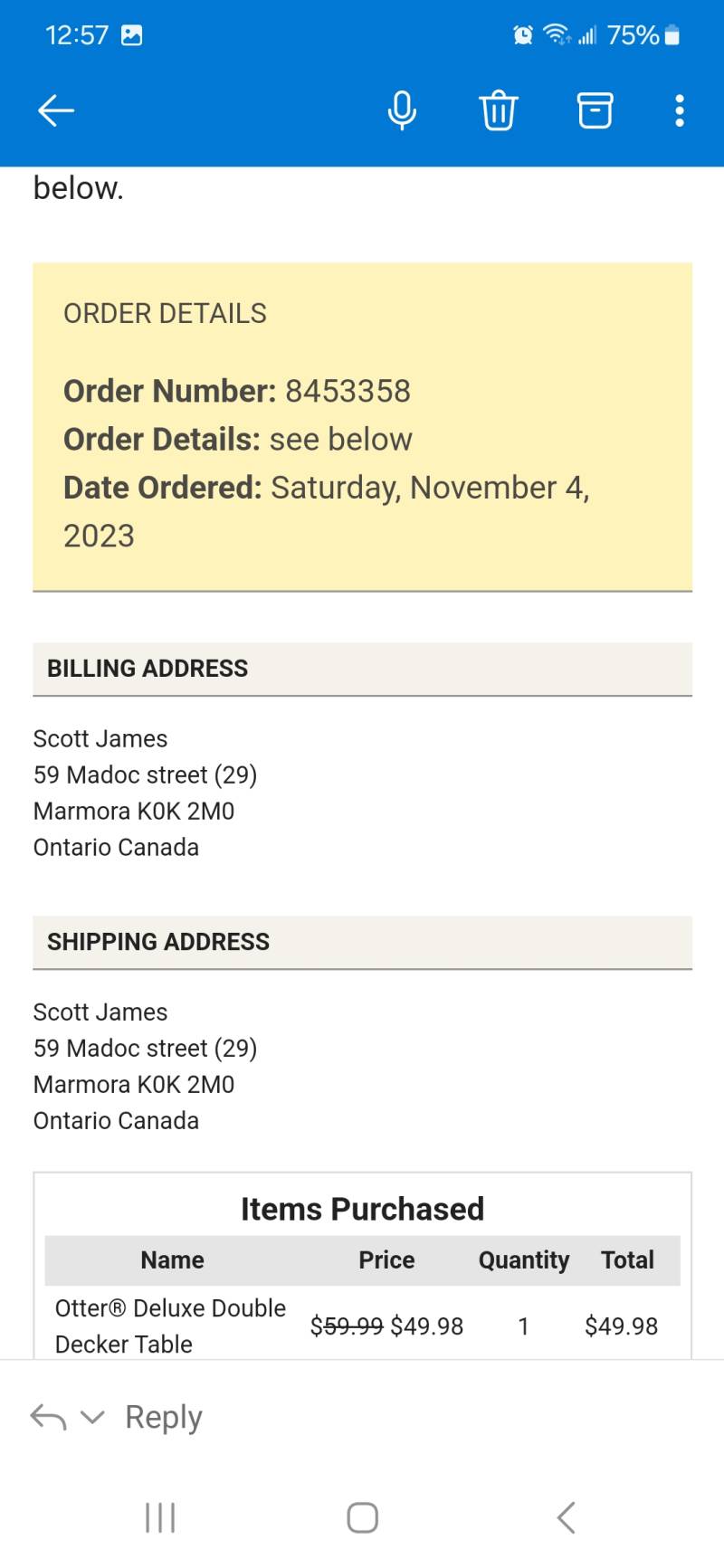This screenshot has width=724, height=1568.
Task: Tap the Billing Address section header
Action: [362, 669]
